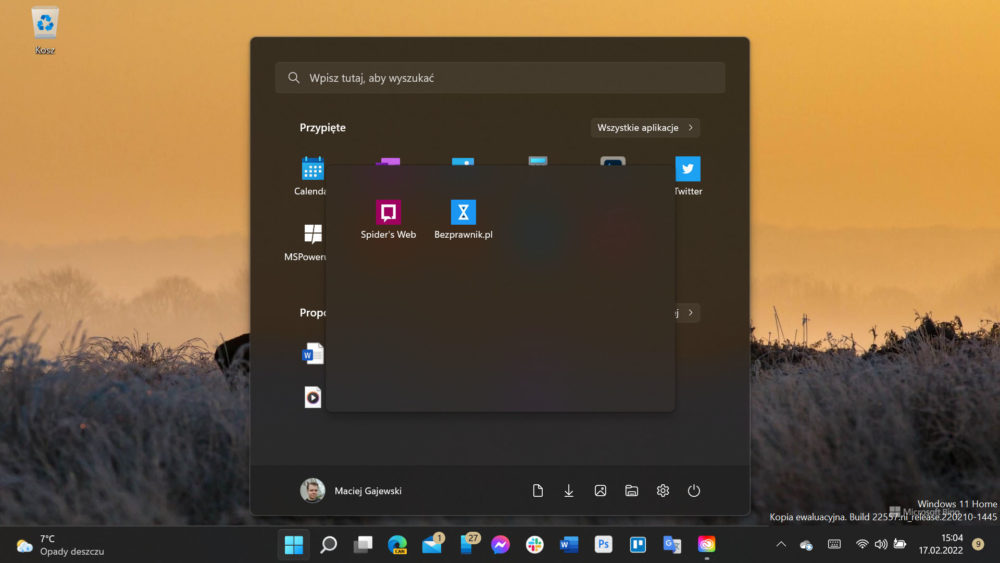Open Mail app with 1 badge

click(x=432, y=544)
